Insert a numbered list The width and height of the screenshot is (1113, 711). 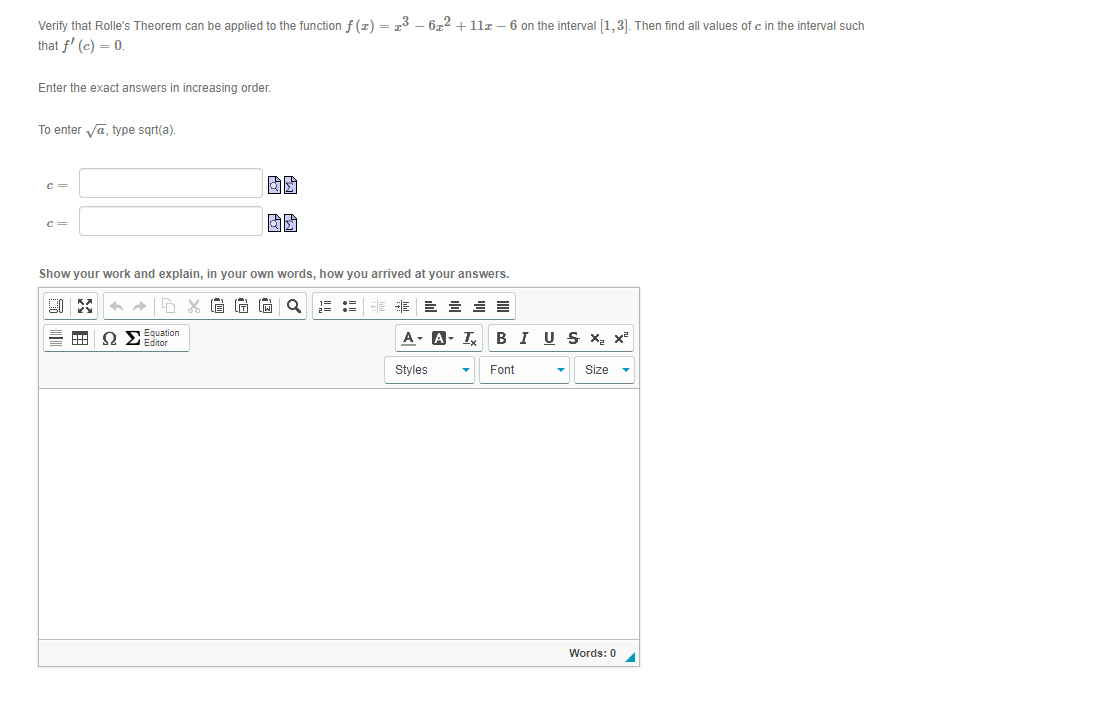[x=323, y=306]
